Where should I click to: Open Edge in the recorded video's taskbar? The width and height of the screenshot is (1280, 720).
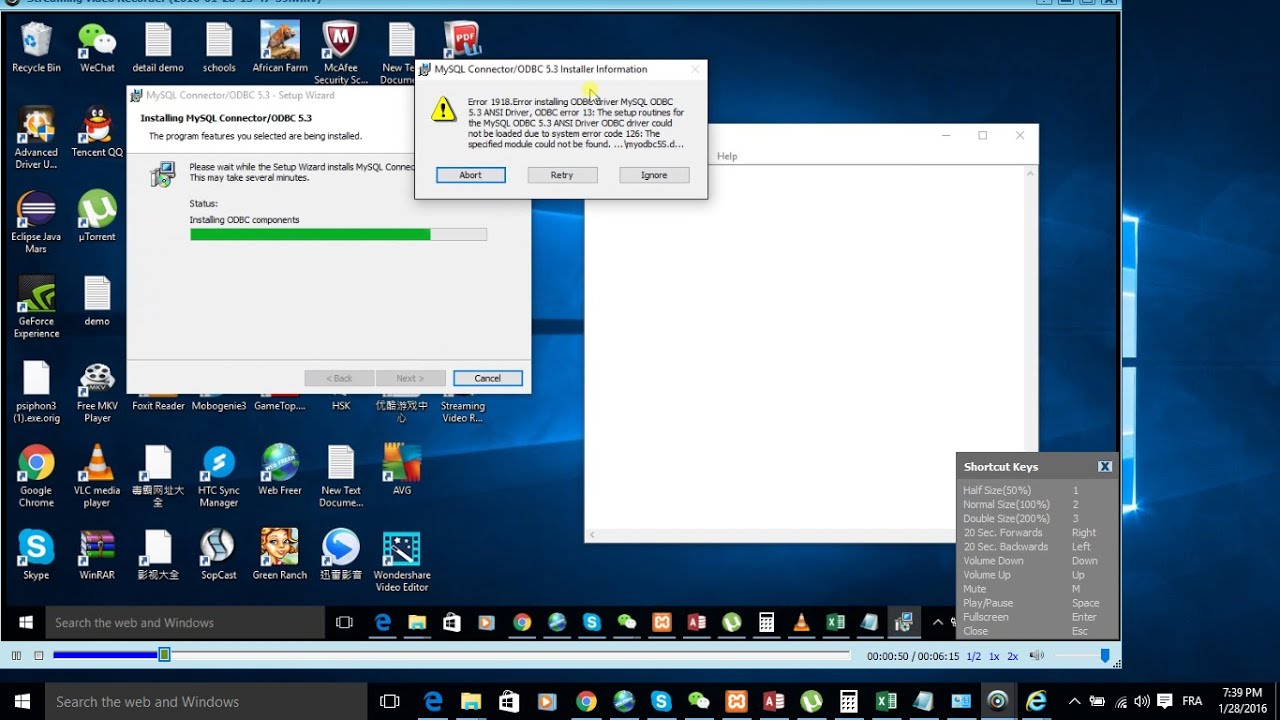point(382,622)
